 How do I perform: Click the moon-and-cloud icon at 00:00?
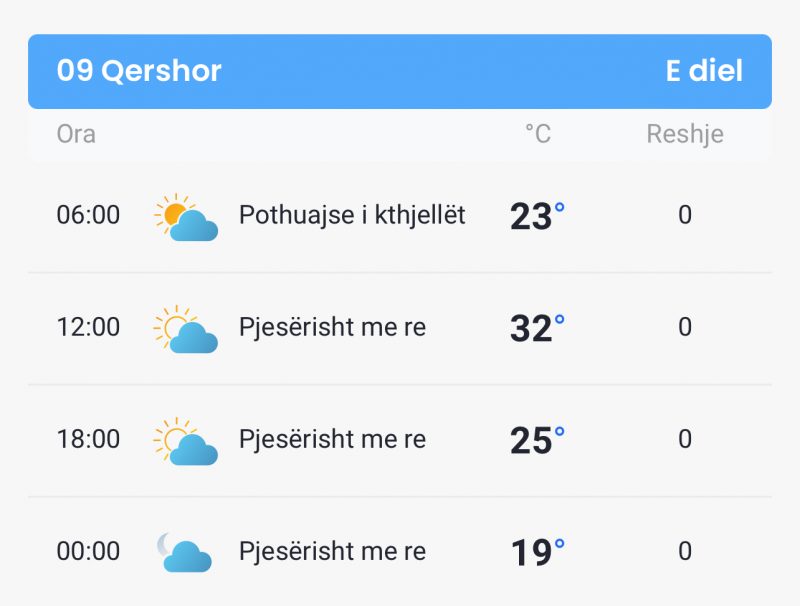(184, 552)
